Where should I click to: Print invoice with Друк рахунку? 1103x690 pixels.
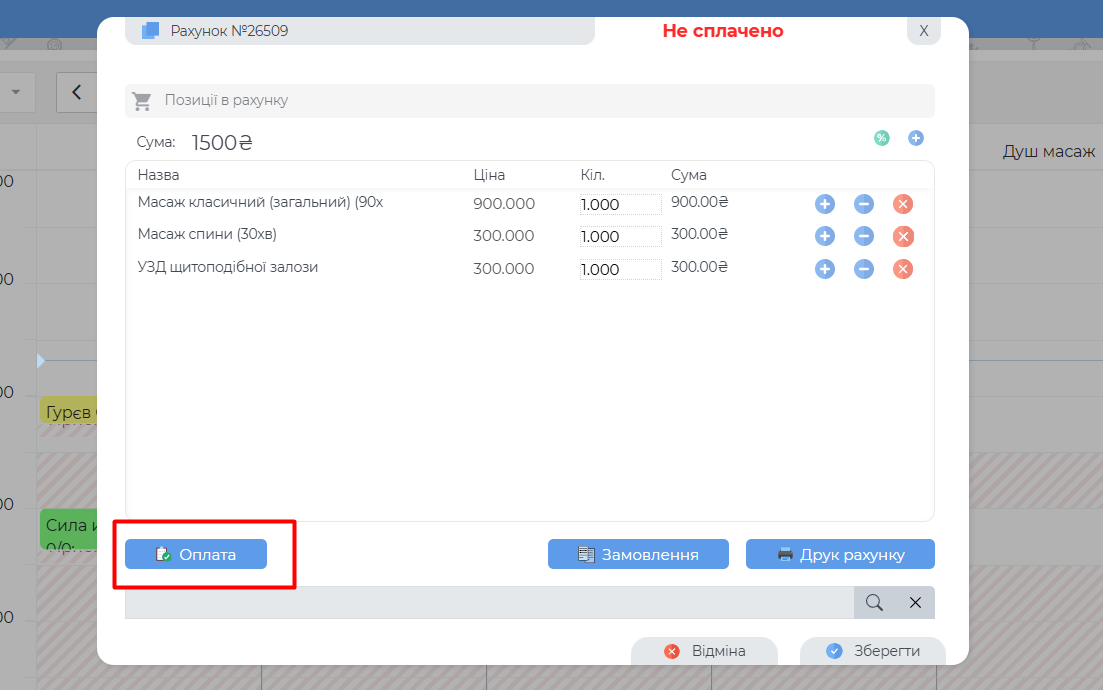coord(840,554)
